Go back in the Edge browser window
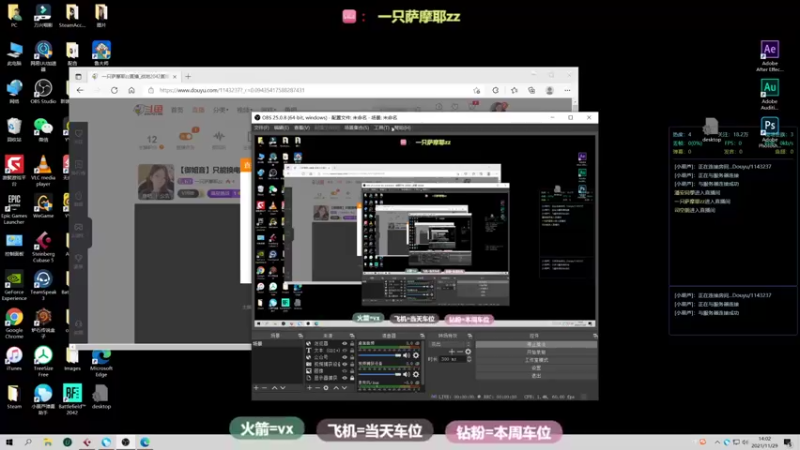The width and height of the screenshot is (800, 450). [x=80, y=90]
